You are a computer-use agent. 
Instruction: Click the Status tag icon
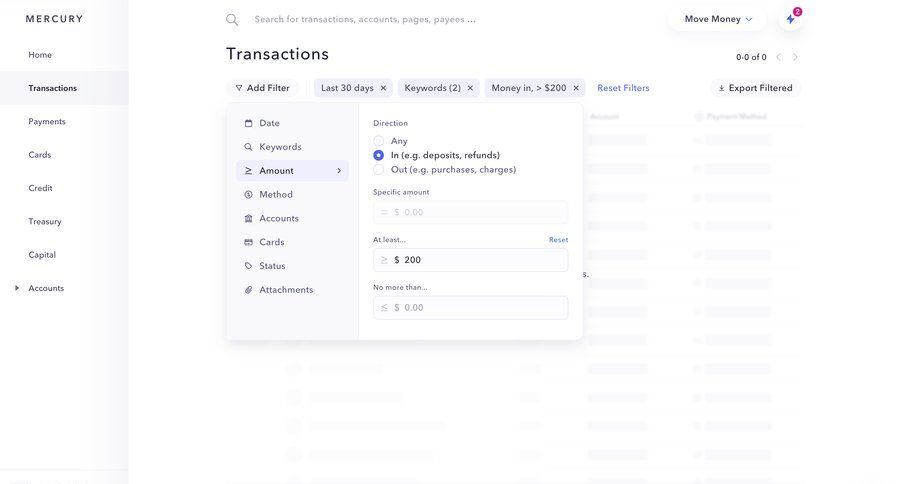[x=249, y=266]
